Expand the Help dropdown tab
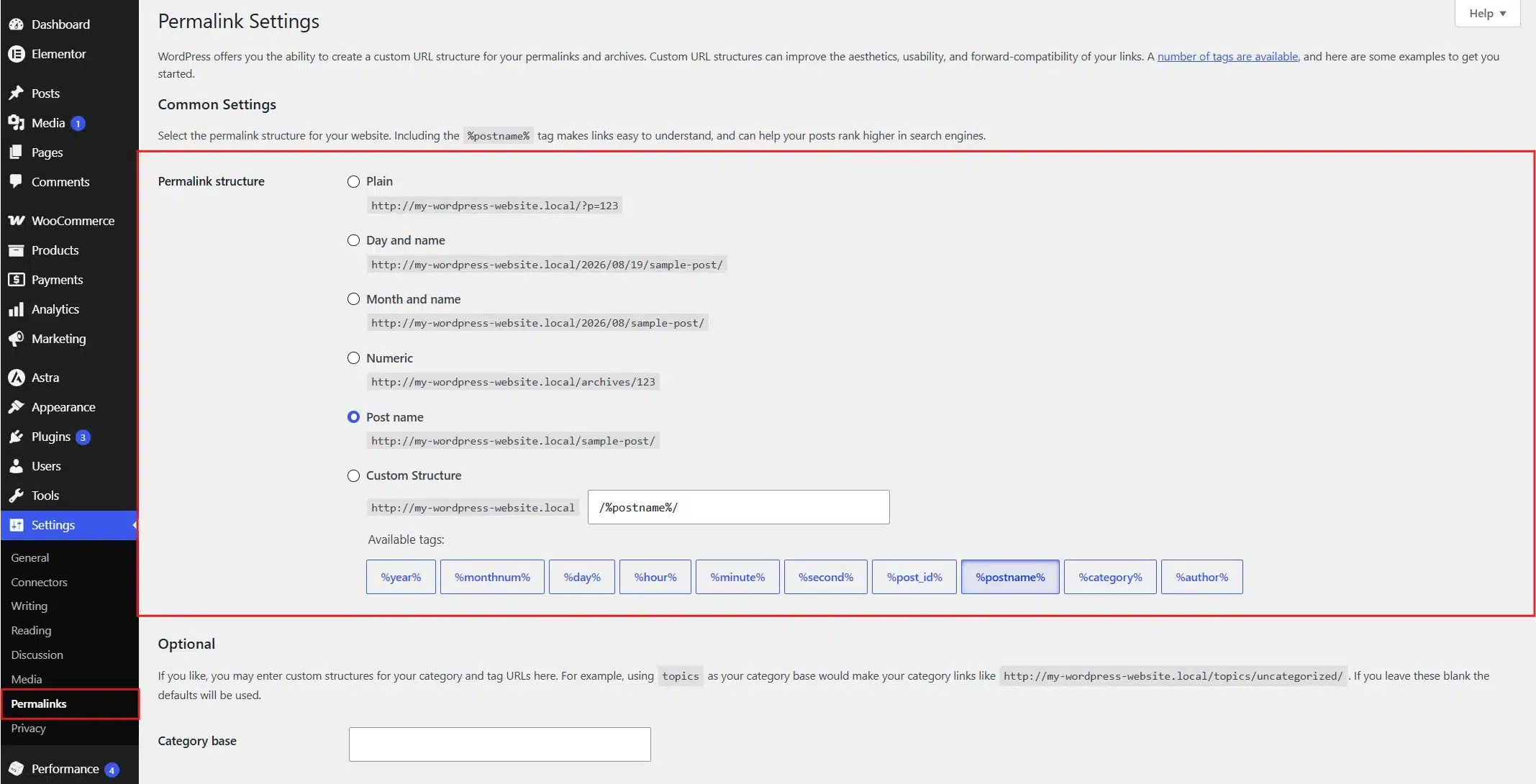Screen dimensions: 1536x784 pos(1487,14)
